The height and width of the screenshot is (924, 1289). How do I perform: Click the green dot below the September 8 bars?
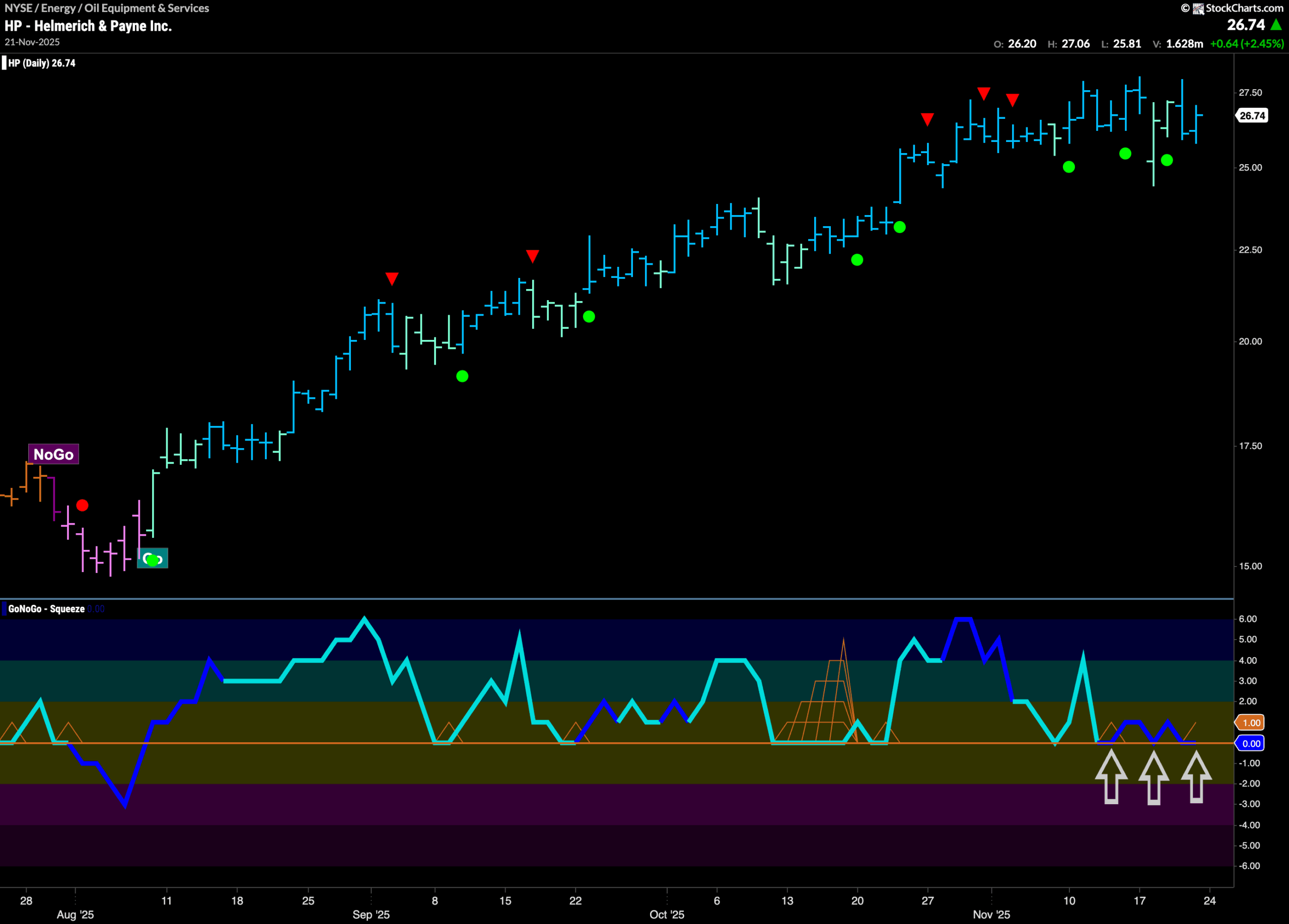click(x=462, y=376)
